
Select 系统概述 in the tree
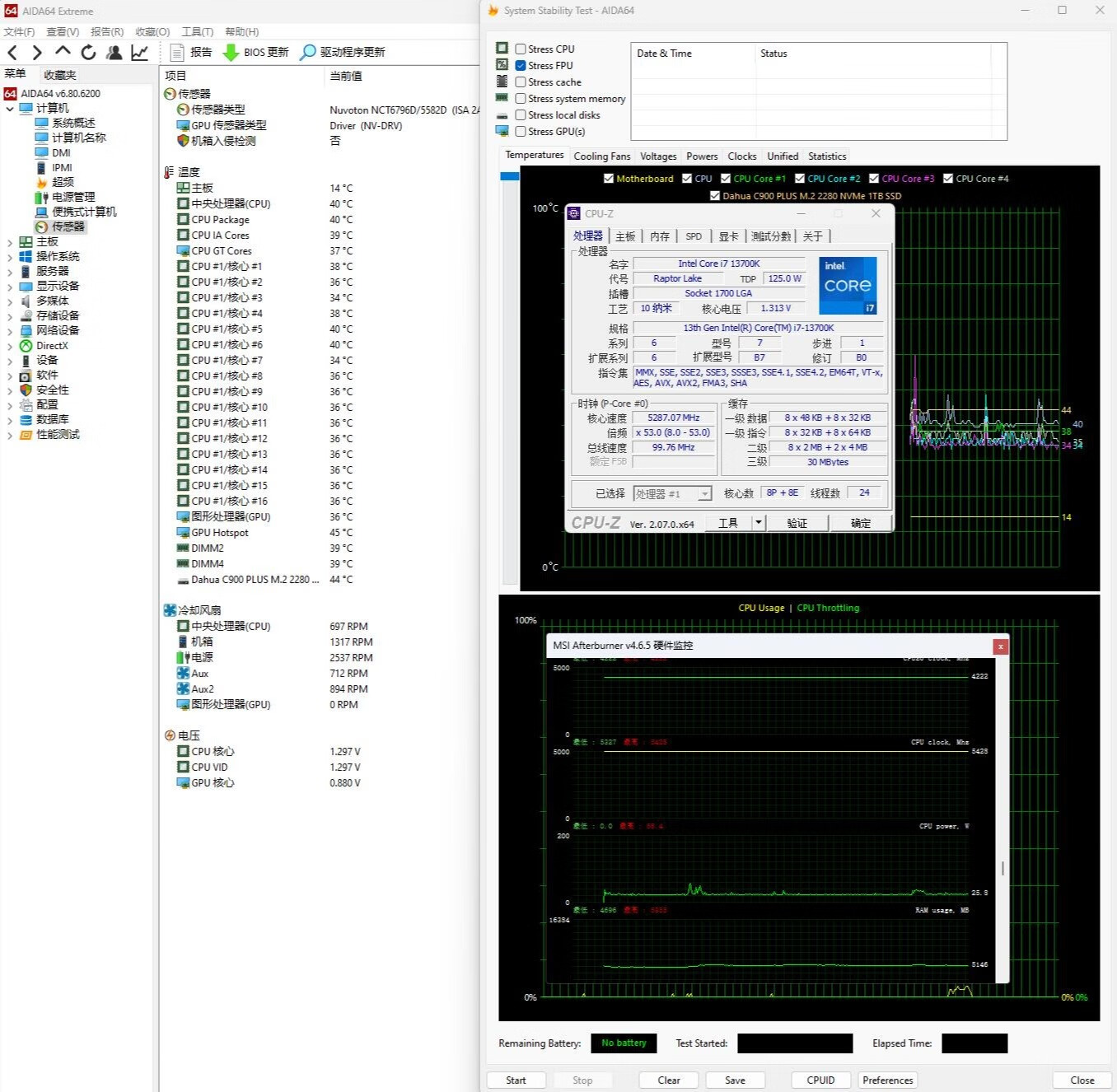(73, 123)
